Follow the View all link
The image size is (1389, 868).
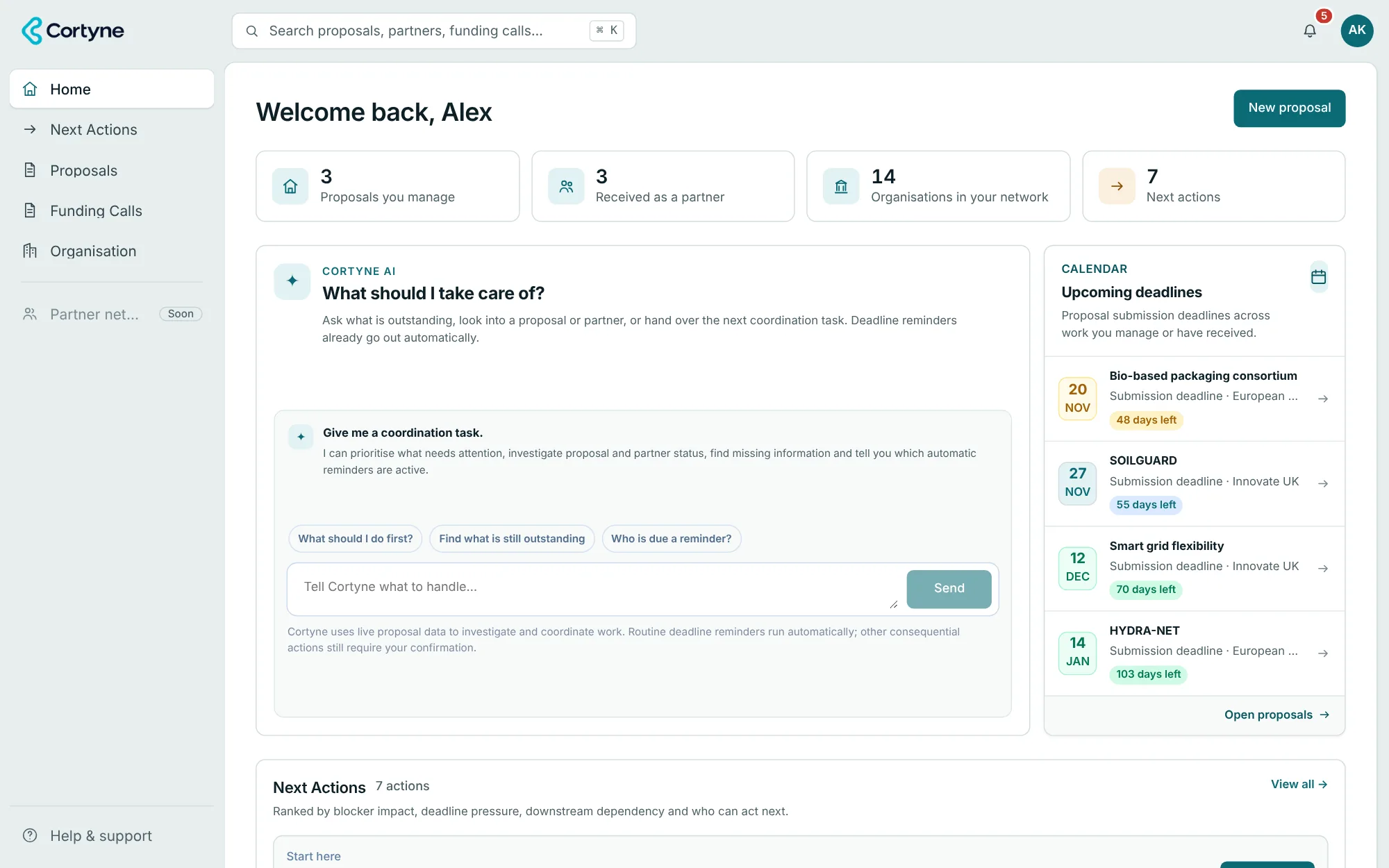point(1299,784)
